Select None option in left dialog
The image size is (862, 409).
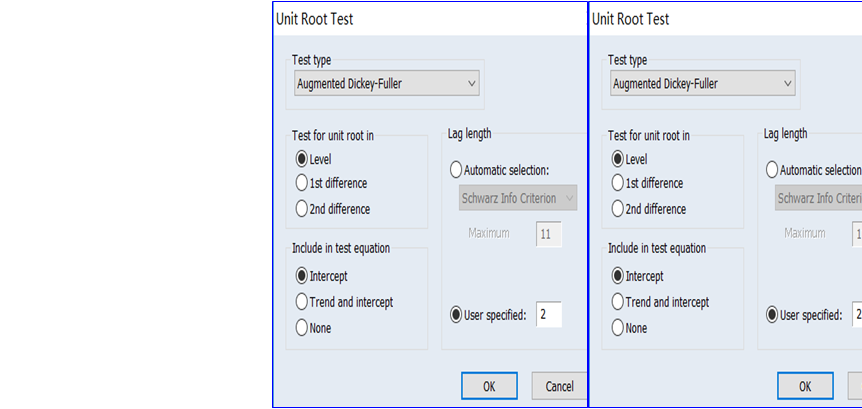(x=302, y=328)
